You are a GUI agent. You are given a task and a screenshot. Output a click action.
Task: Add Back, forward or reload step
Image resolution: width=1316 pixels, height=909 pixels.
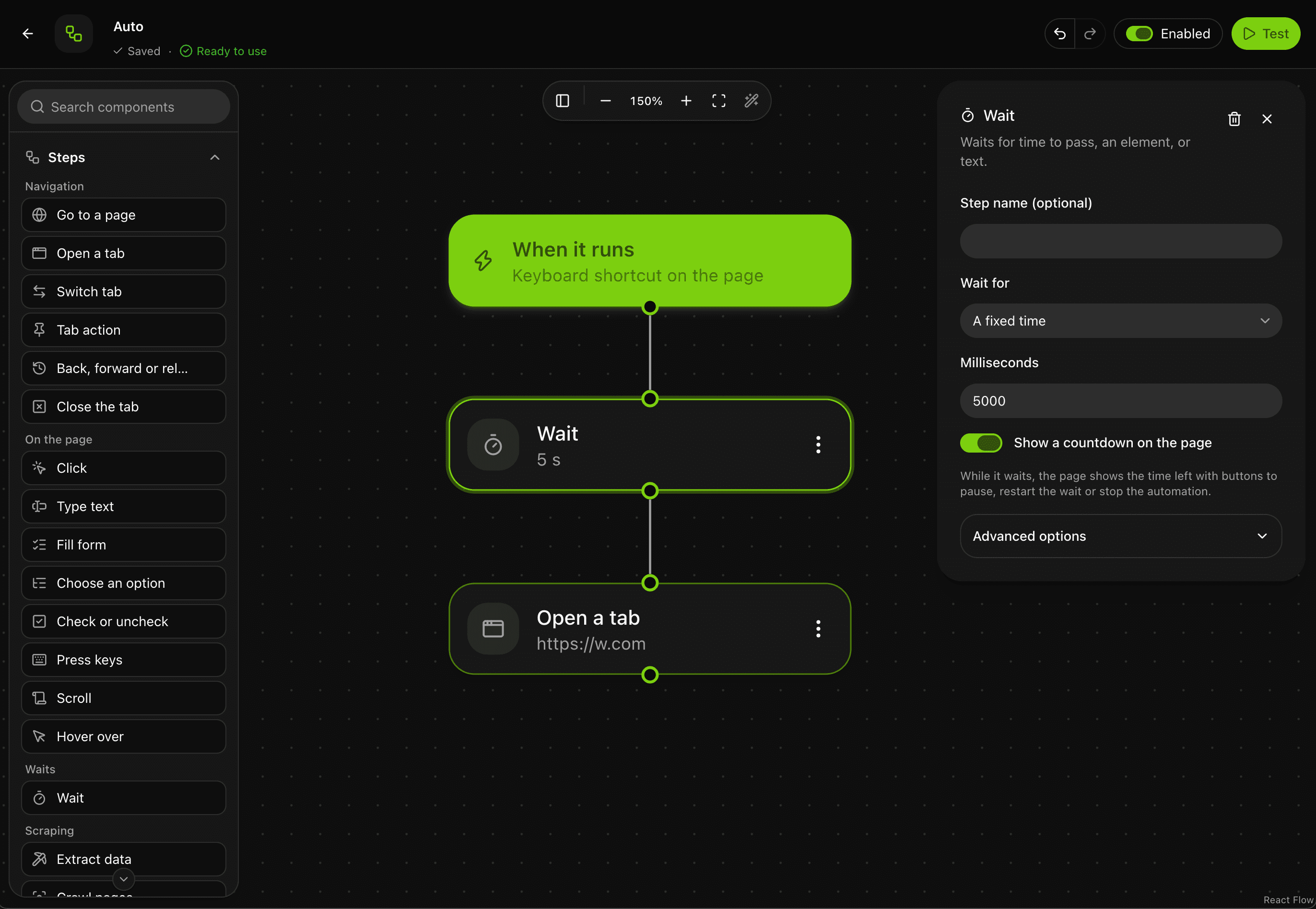(124, 369)
